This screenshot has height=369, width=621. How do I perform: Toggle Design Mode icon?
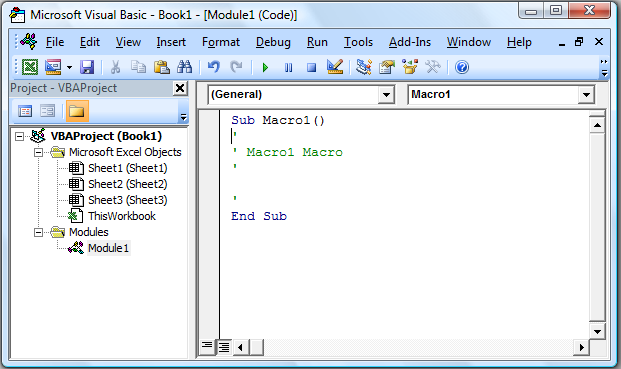pos(335,67)
